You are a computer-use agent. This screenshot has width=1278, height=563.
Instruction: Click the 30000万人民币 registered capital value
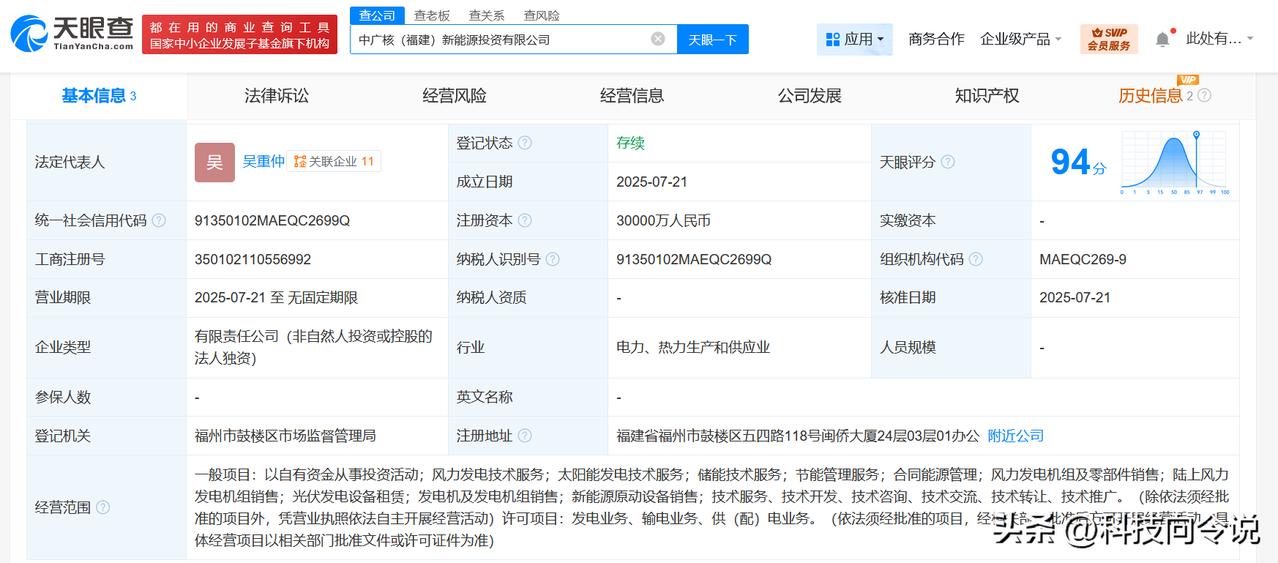click(x=664, y=220)
